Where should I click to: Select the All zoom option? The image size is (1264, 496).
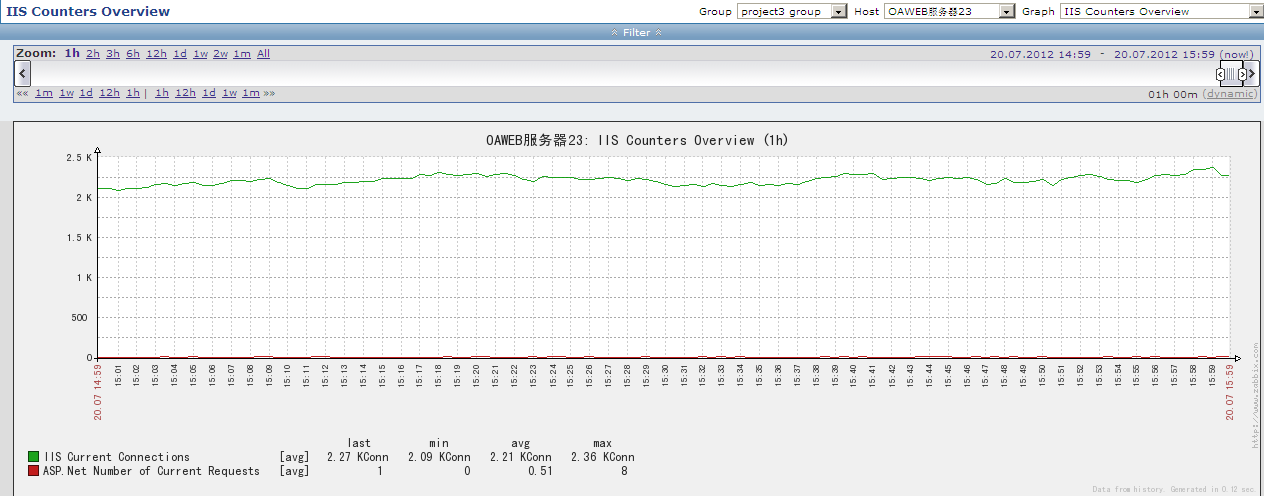click(263, 54)
